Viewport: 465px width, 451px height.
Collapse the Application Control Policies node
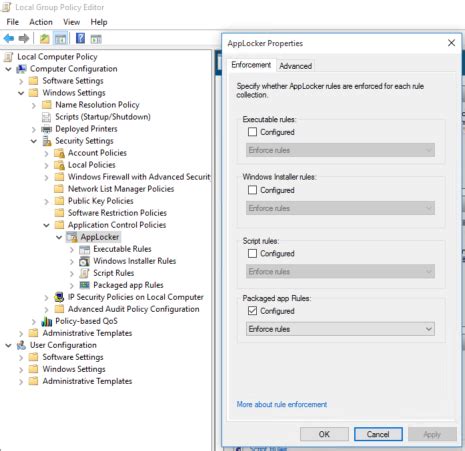(46, 226)
